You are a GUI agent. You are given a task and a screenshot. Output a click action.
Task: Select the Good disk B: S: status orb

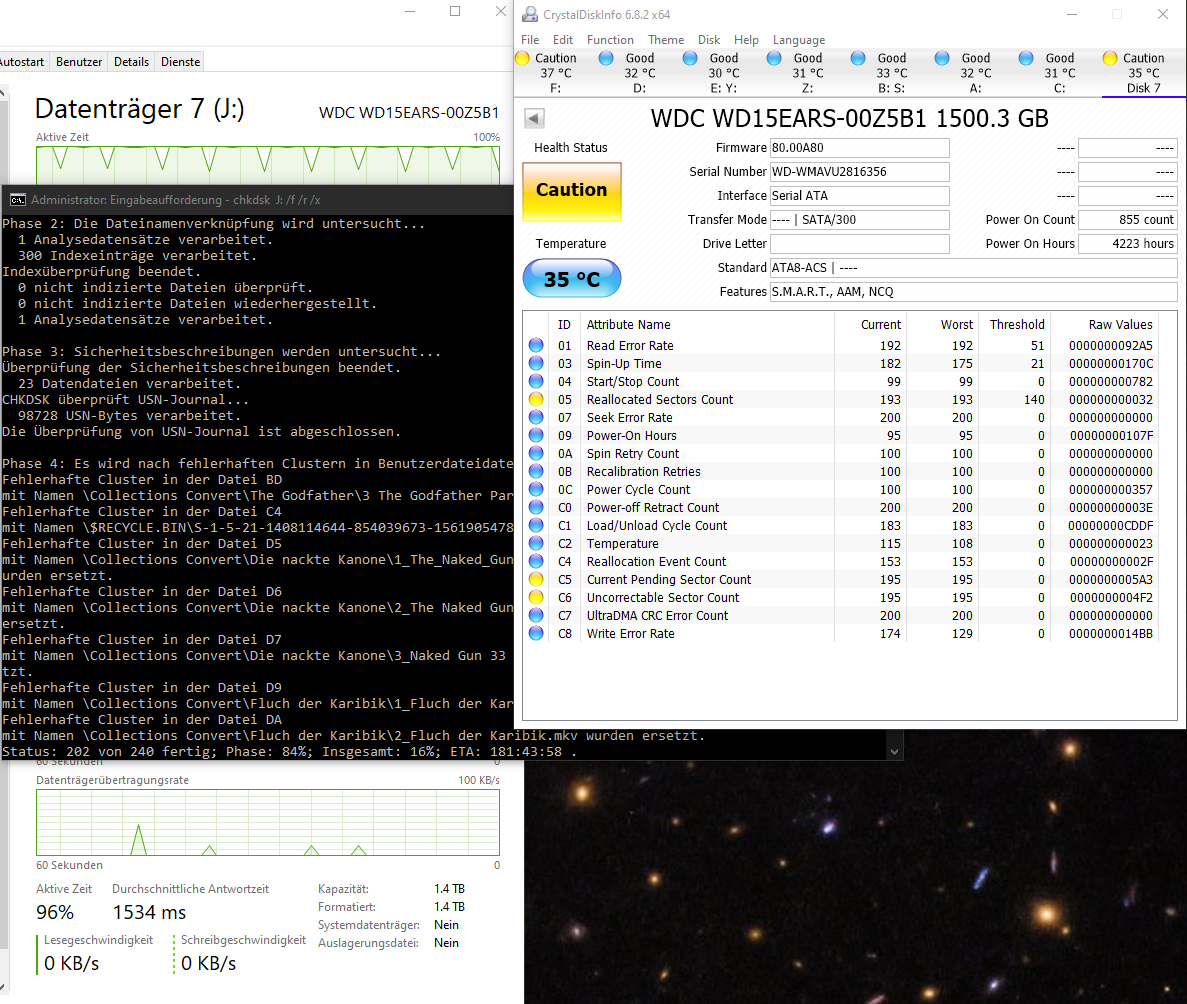(858, 58)
